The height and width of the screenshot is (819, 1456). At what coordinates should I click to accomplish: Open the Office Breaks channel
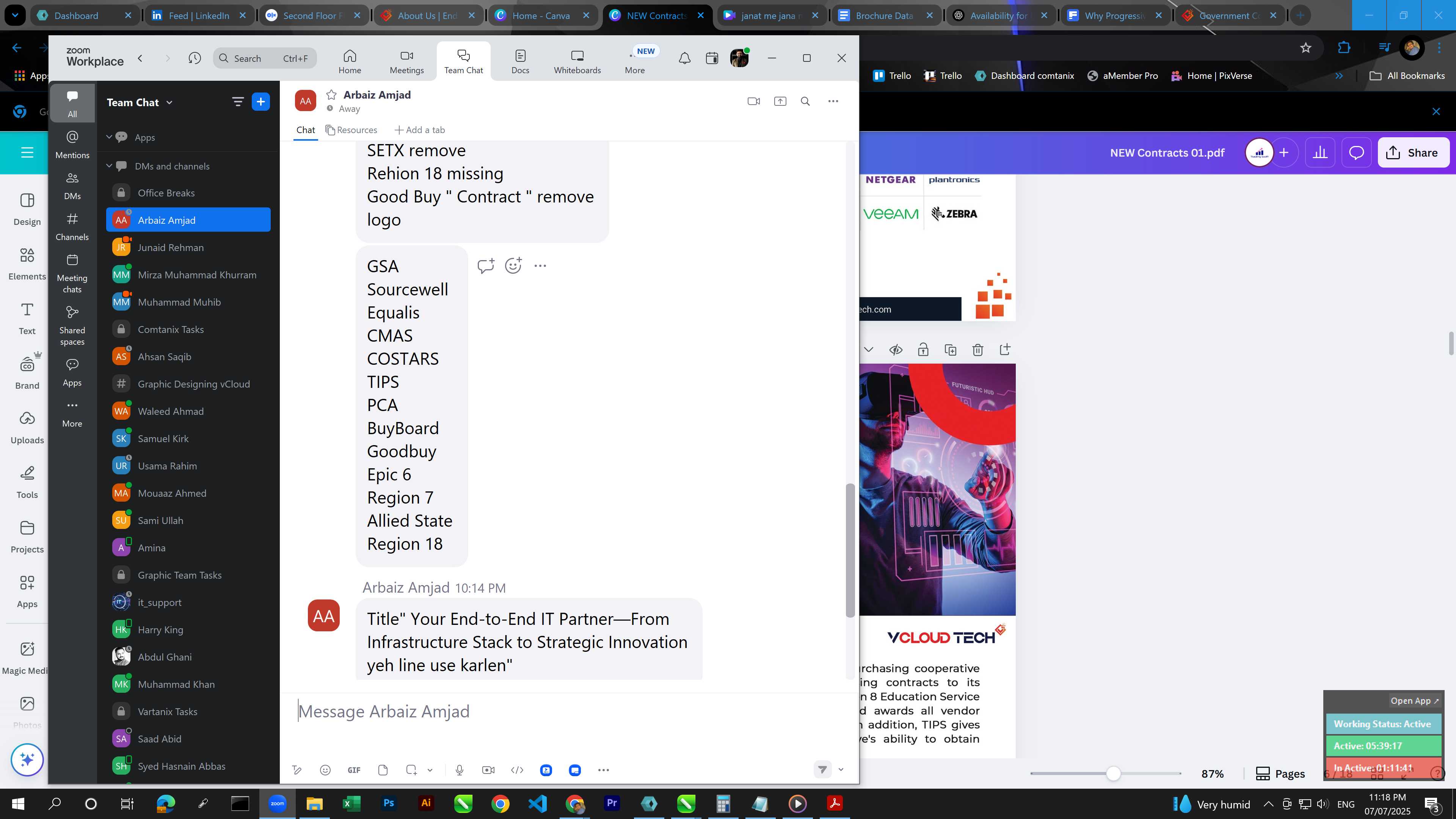188,193
